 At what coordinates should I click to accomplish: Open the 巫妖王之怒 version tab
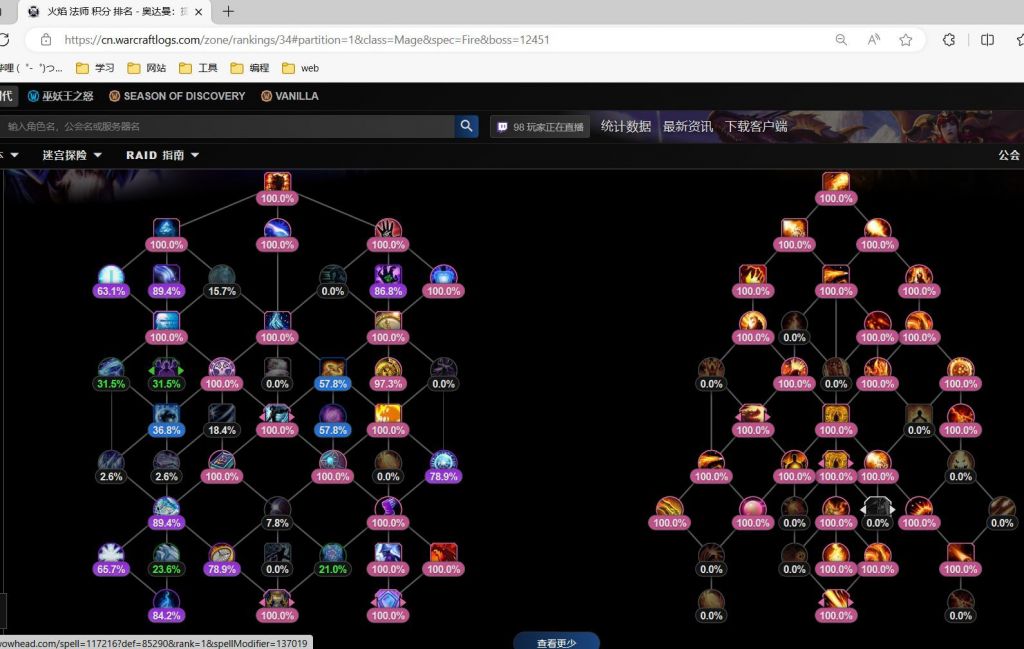[x=60, y=96]
